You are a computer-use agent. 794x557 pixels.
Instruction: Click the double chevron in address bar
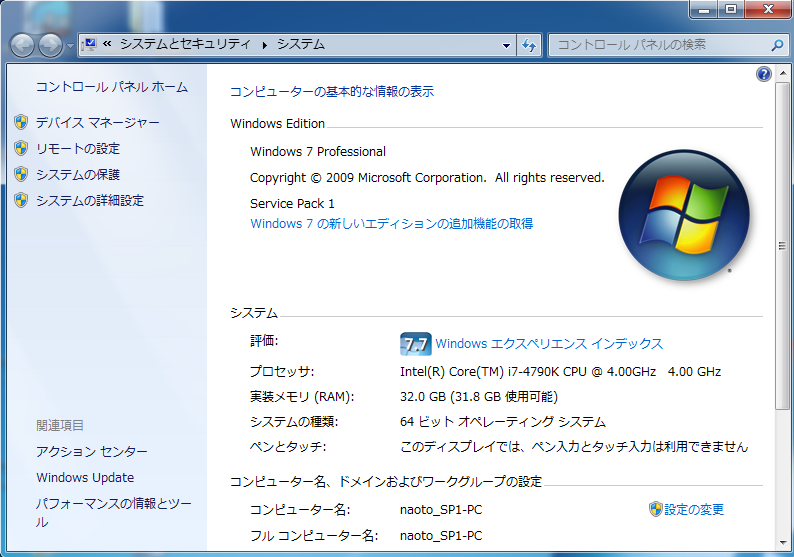[107, 44]
